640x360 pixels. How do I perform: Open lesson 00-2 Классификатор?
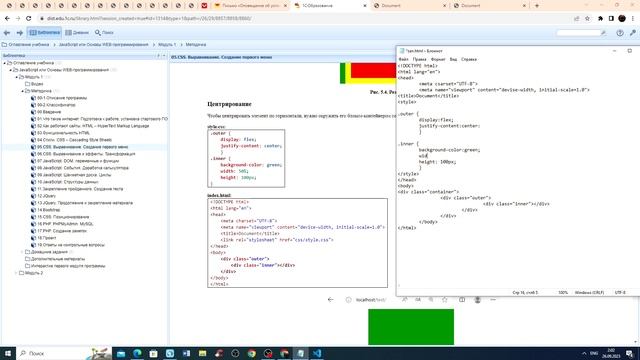click(x=56, y=105)
